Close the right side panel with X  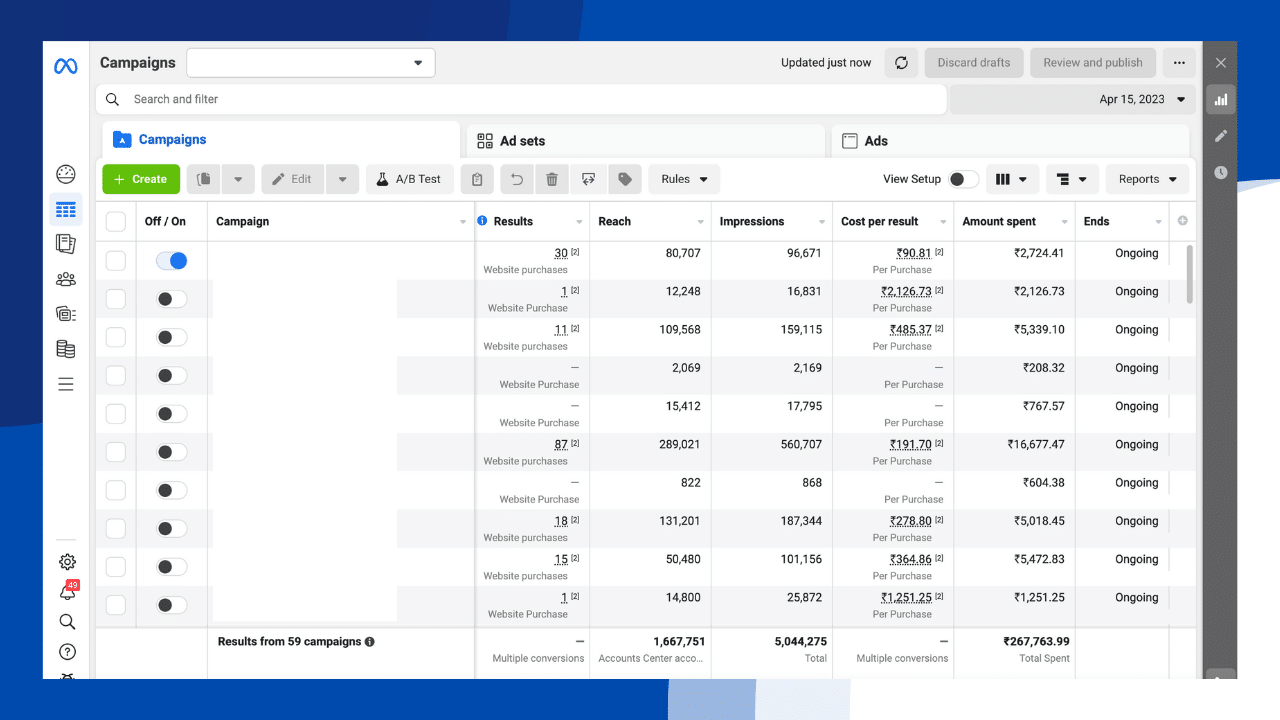tap(1221, 63)
